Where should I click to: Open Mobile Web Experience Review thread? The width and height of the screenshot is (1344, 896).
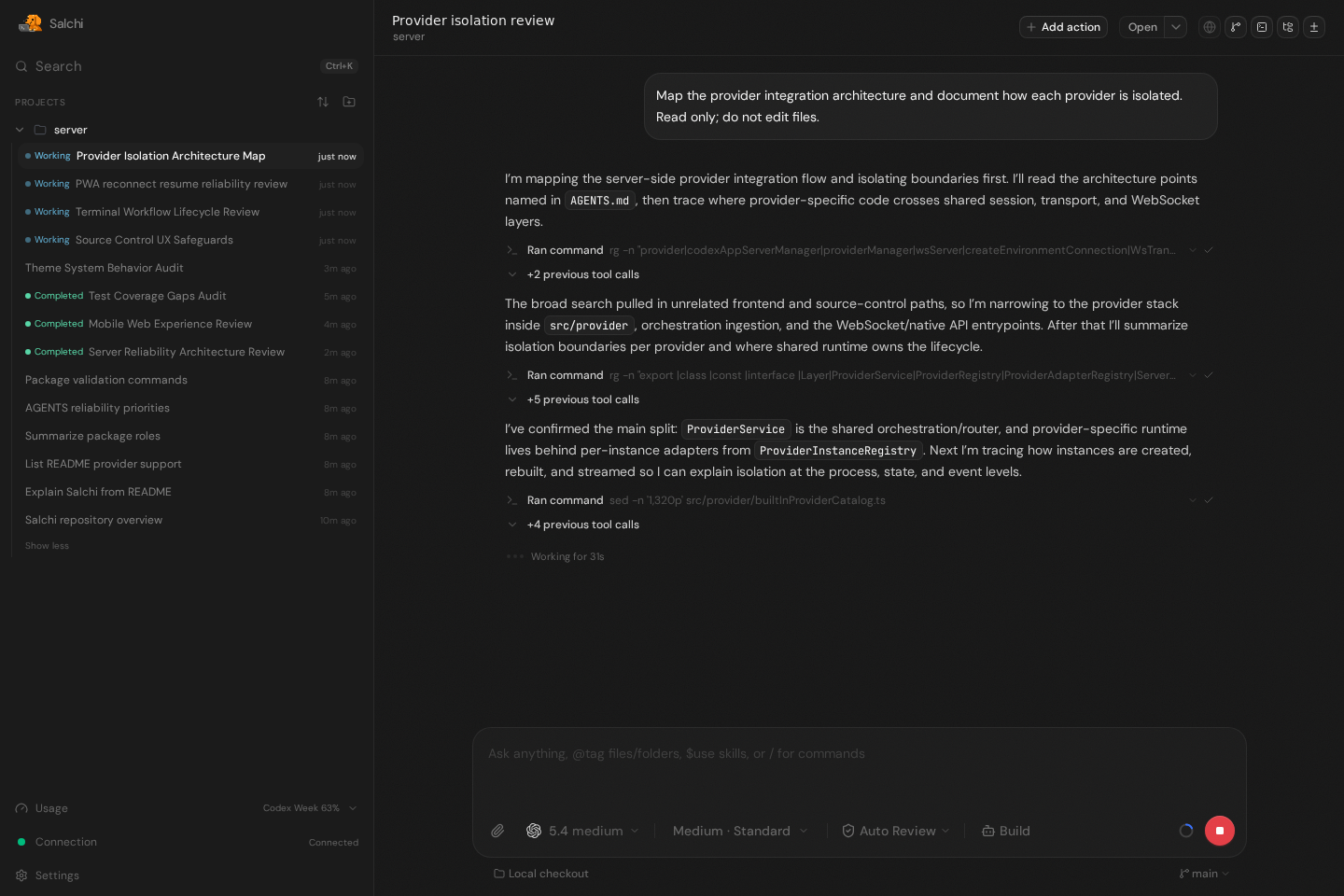[x=190, y=324]
